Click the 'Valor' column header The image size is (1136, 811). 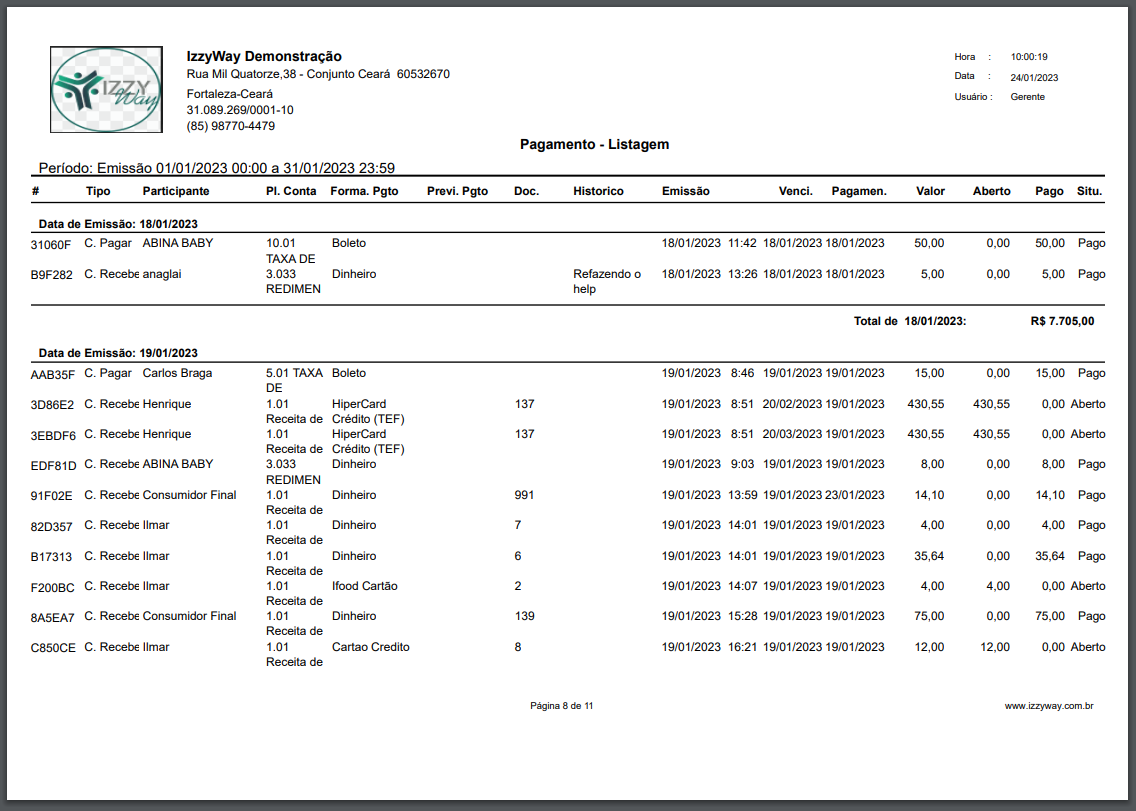point(930,191)
